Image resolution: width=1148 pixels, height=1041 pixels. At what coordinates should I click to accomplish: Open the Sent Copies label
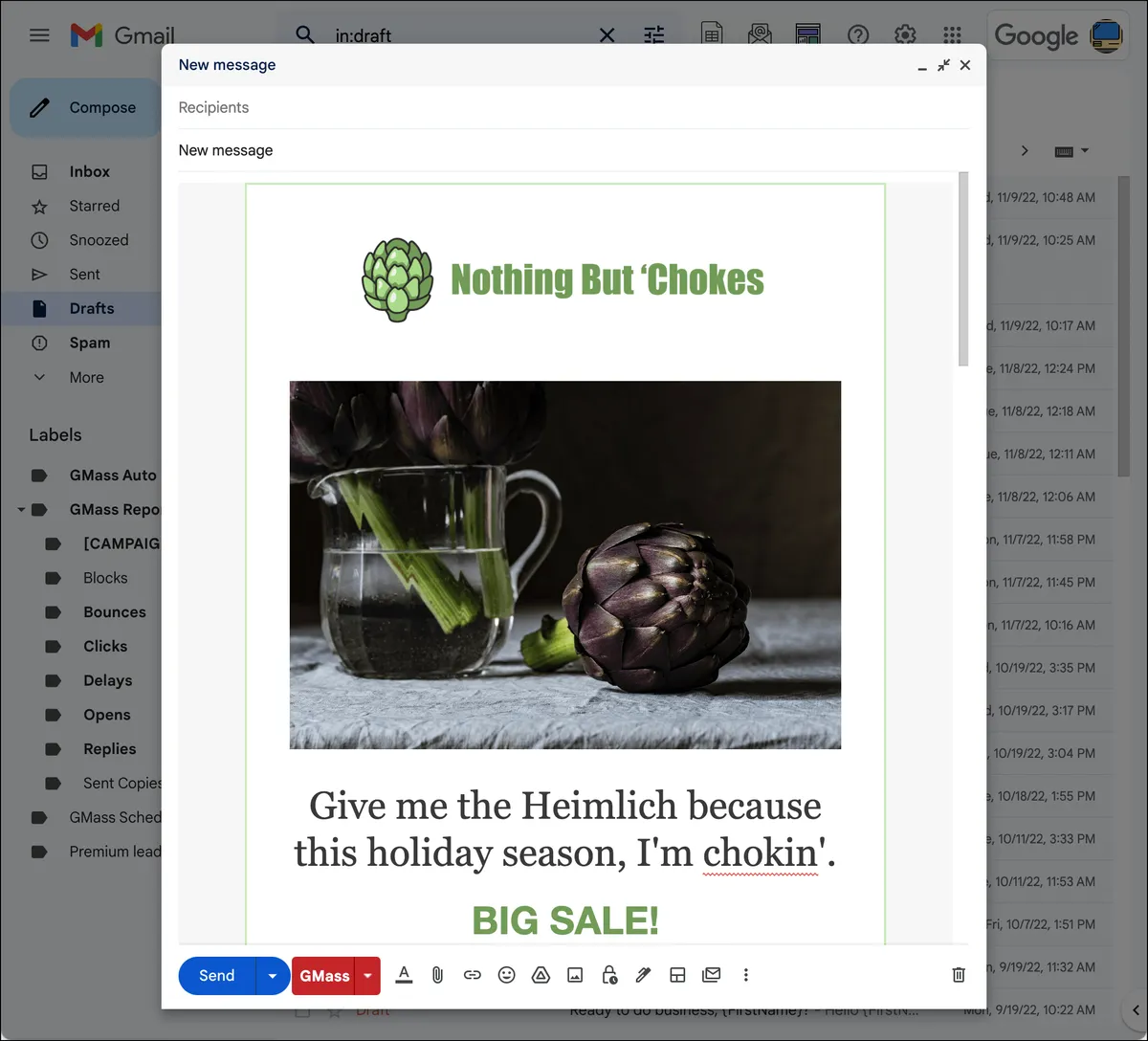[x=121, y=783]
